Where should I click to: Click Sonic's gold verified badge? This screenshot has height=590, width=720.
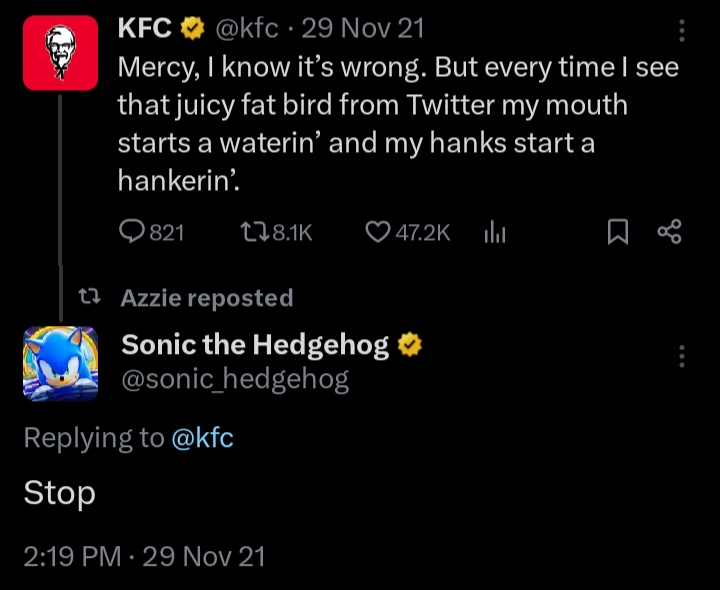(409, 345)
